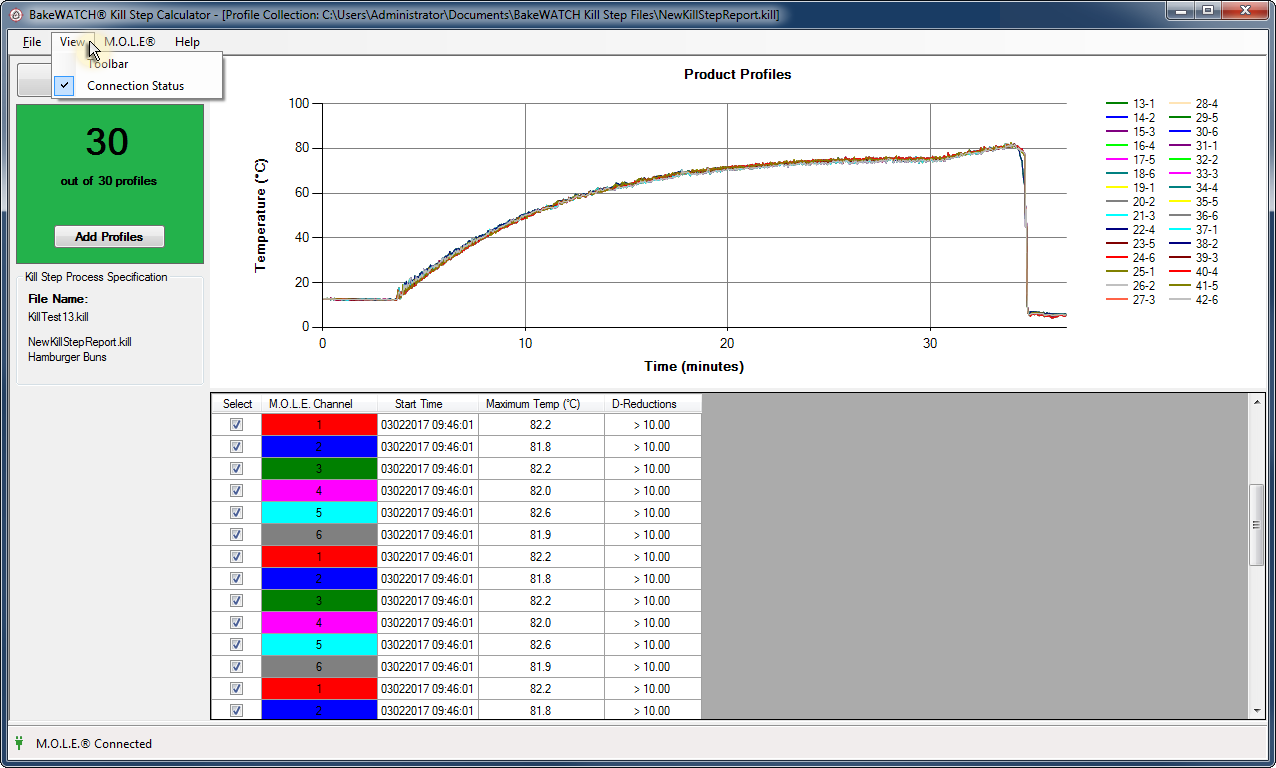The image size is (1276, 768).
Task: Click the 42-6 legend line marker
Action: click(1180, 300)
